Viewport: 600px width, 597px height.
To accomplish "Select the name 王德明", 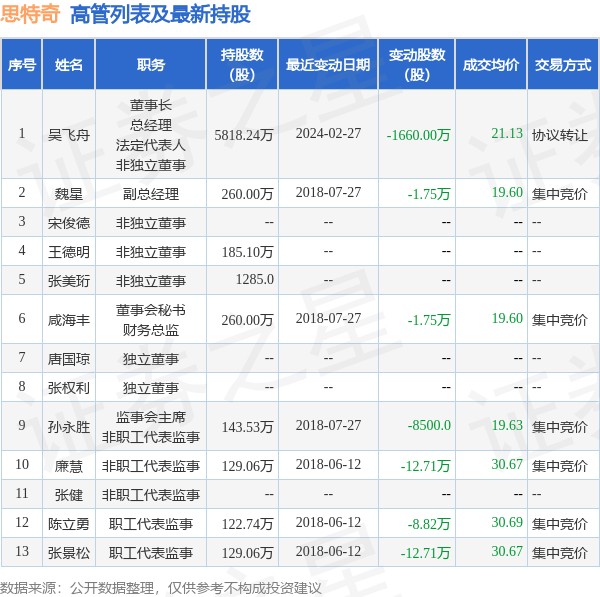I will click(x=68, y=252).
